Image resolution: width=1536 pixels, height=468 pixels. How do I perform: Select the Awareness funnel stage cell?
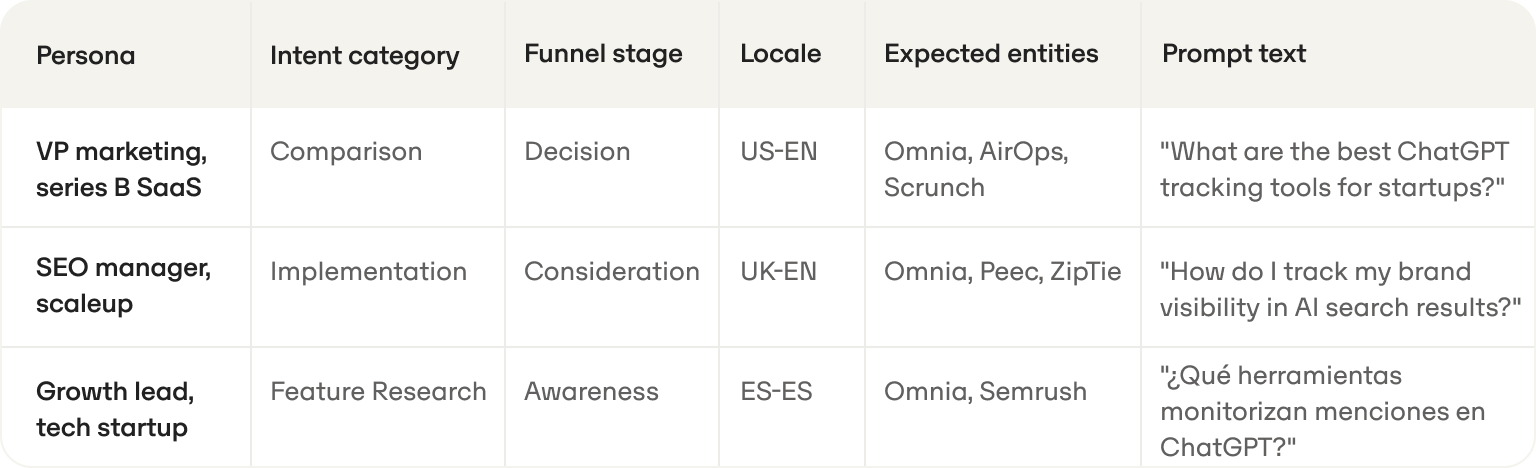click(x=591, y=392)
